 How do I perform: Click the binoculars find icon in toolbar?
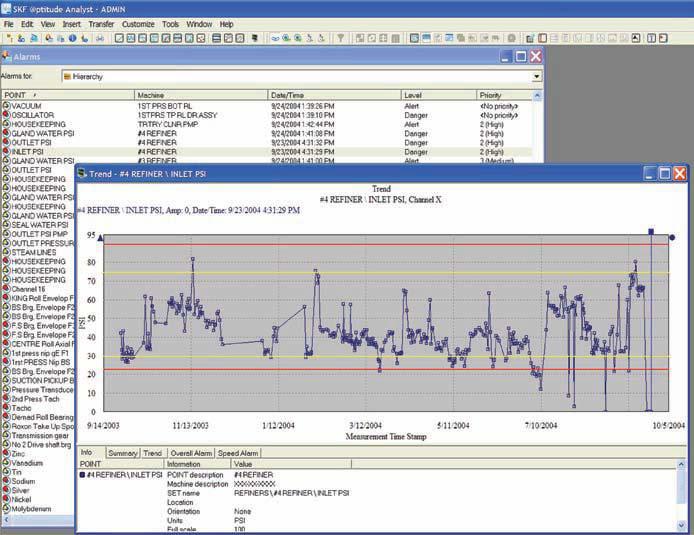(x=100, y=38)
